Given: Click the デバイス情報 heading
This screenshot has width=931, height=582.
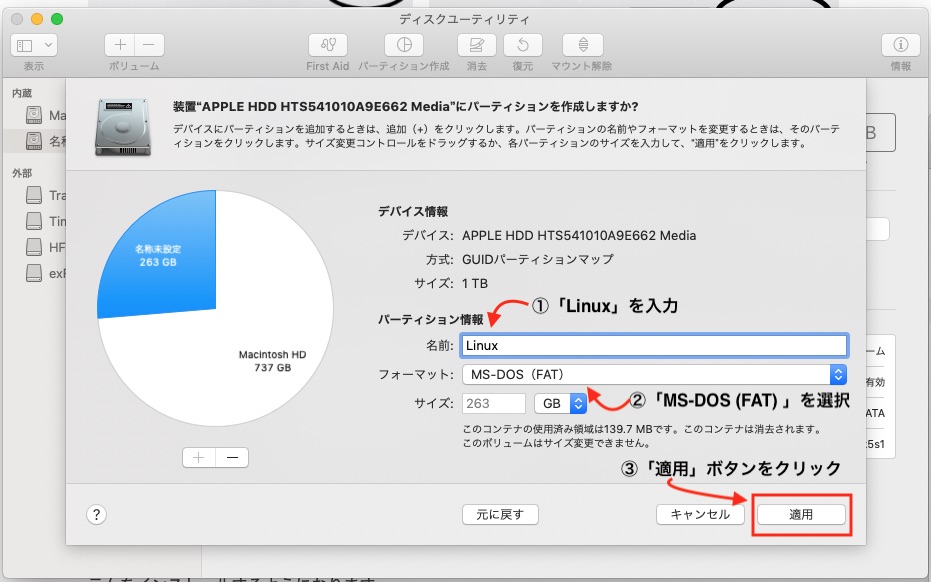Looking at the screenshot, I should click(x=413, y=211).
